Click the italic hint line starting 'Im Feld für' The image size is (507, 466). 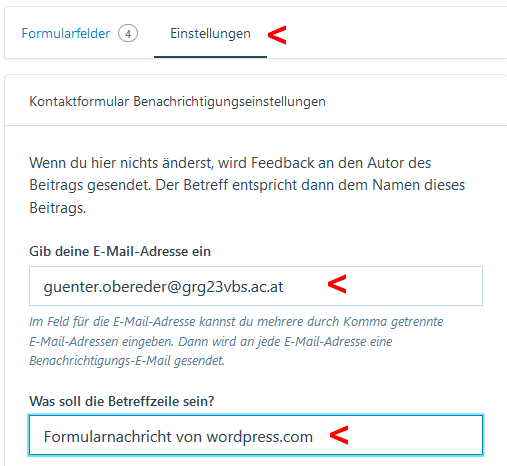pyautogui.click(x=236, y=322)
